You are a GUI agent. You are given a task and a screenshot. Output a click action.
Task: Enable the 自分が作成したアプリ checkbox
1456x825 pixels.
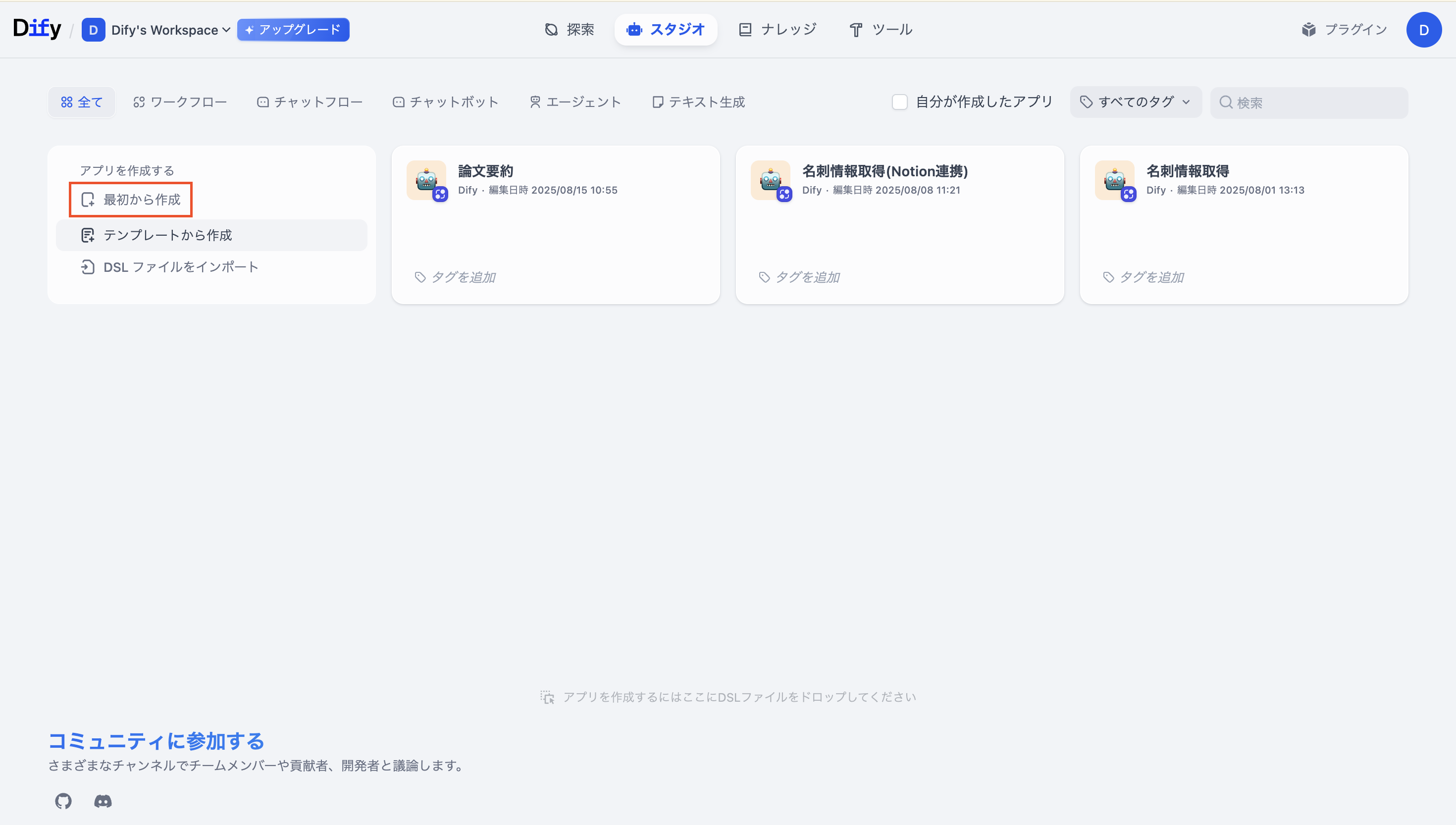[x=899, y=102]
